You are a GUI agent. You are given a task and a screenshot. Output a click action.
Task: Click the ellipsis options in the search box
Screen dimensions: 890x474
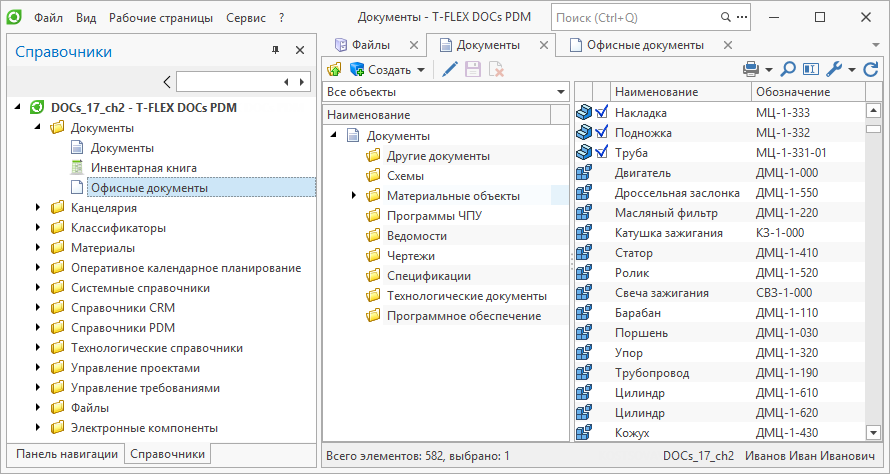click(742, 17)
